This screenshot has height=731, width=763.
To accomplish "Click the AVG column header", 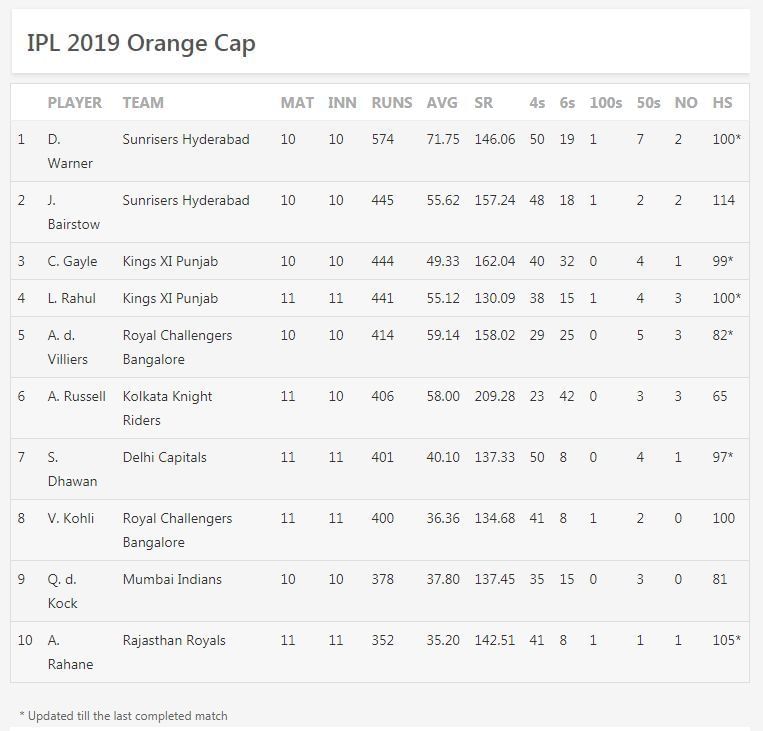I will coord(442,102).
